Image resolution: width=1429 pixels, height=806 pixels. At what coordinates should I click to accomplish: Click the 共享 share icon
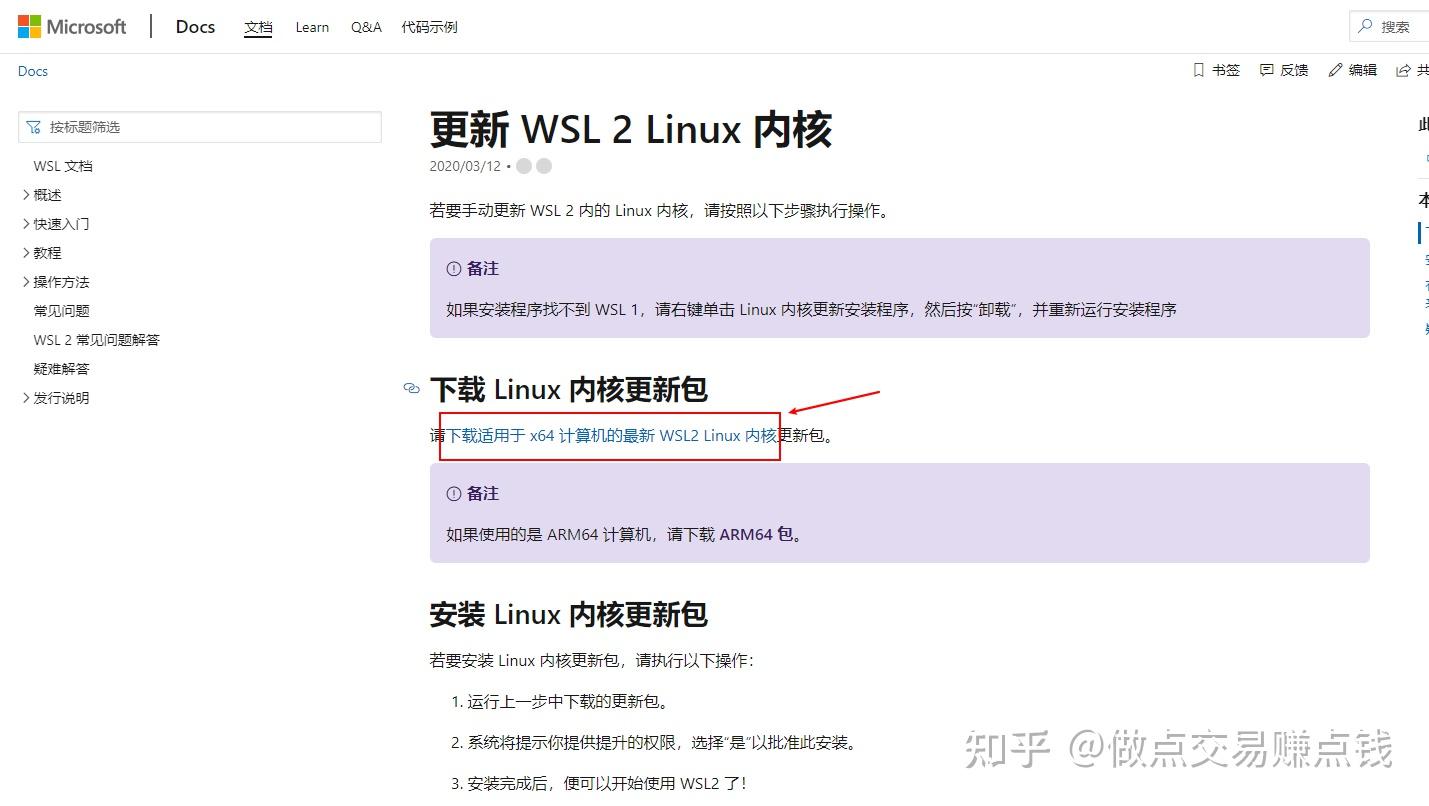tap(1404, 70)
